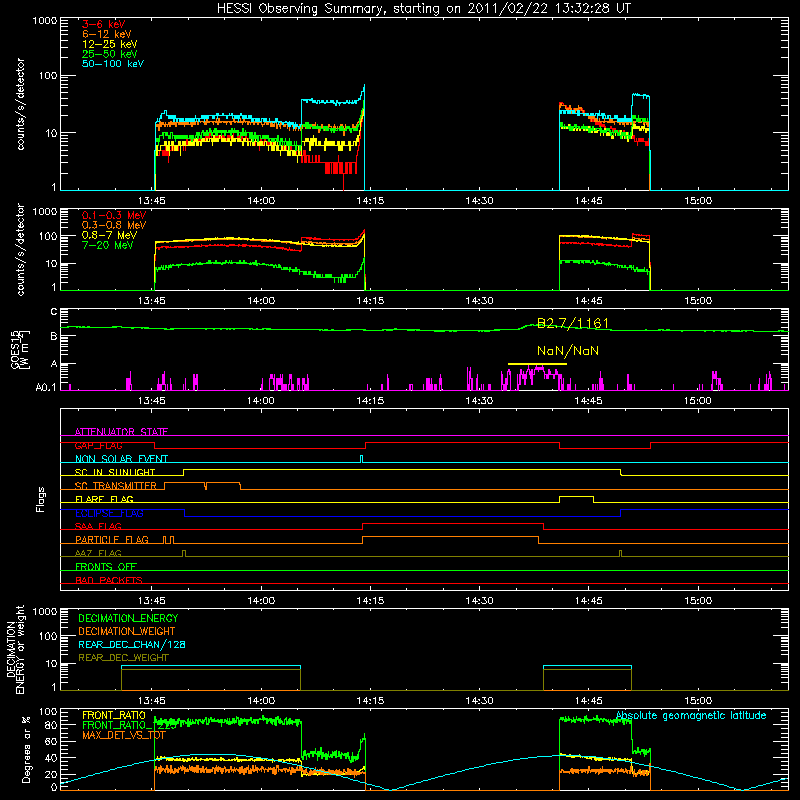Click the raised FLARE_FLAG pulse near 14:45
The image size is (800, 800).
[x=577, y=497]
